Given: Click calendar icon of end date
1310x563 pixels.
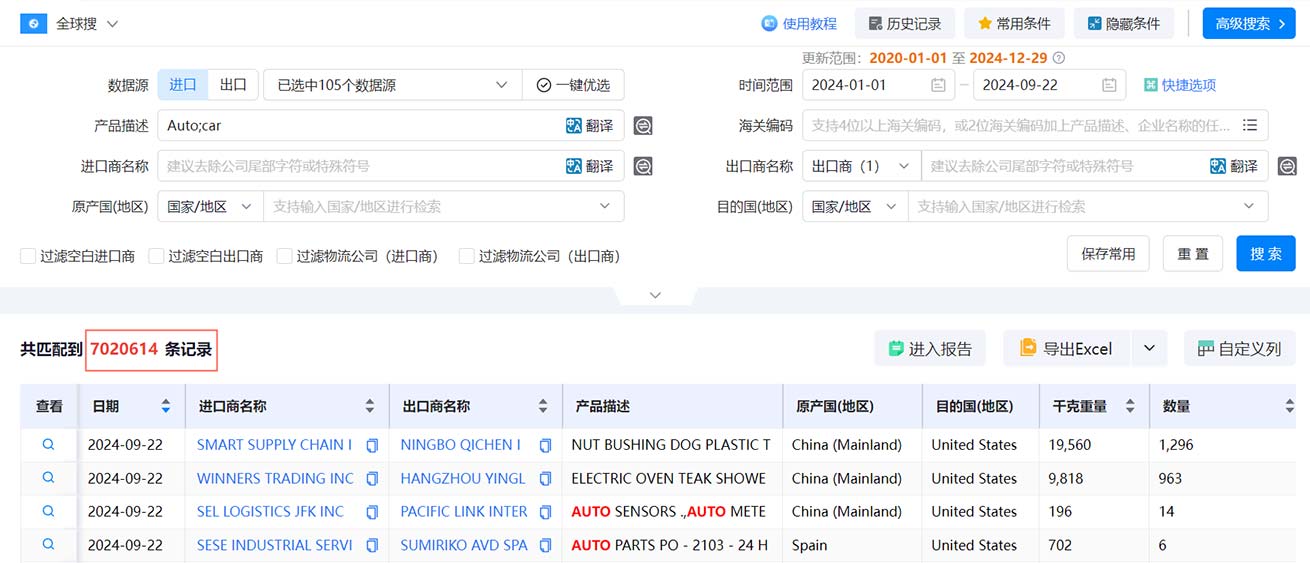Looking at the screenshot, I should click(x=1109, y=85).
